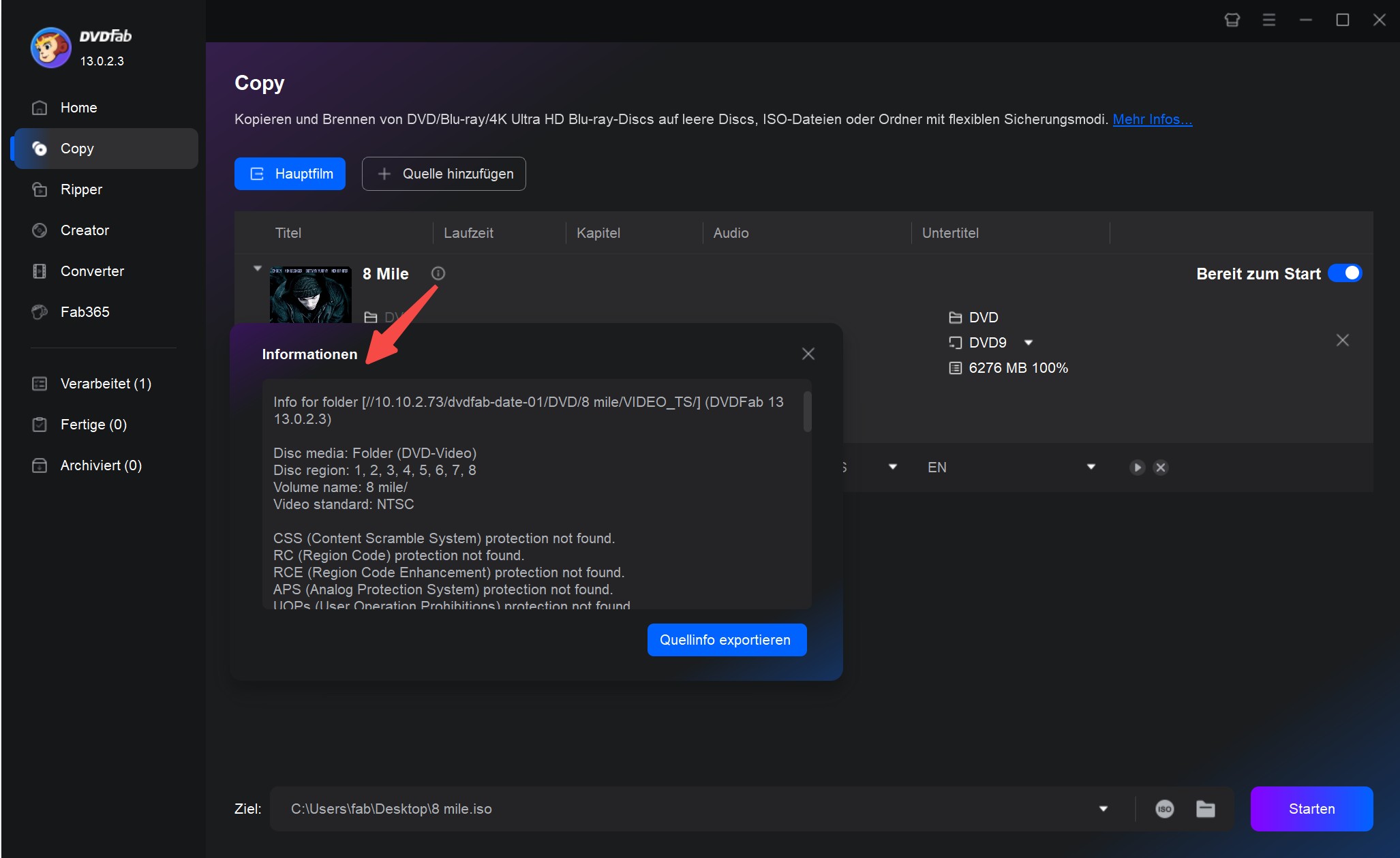The image size is (1400, 858).
Task: Click the DVD output type label
Action: point(984,318)
